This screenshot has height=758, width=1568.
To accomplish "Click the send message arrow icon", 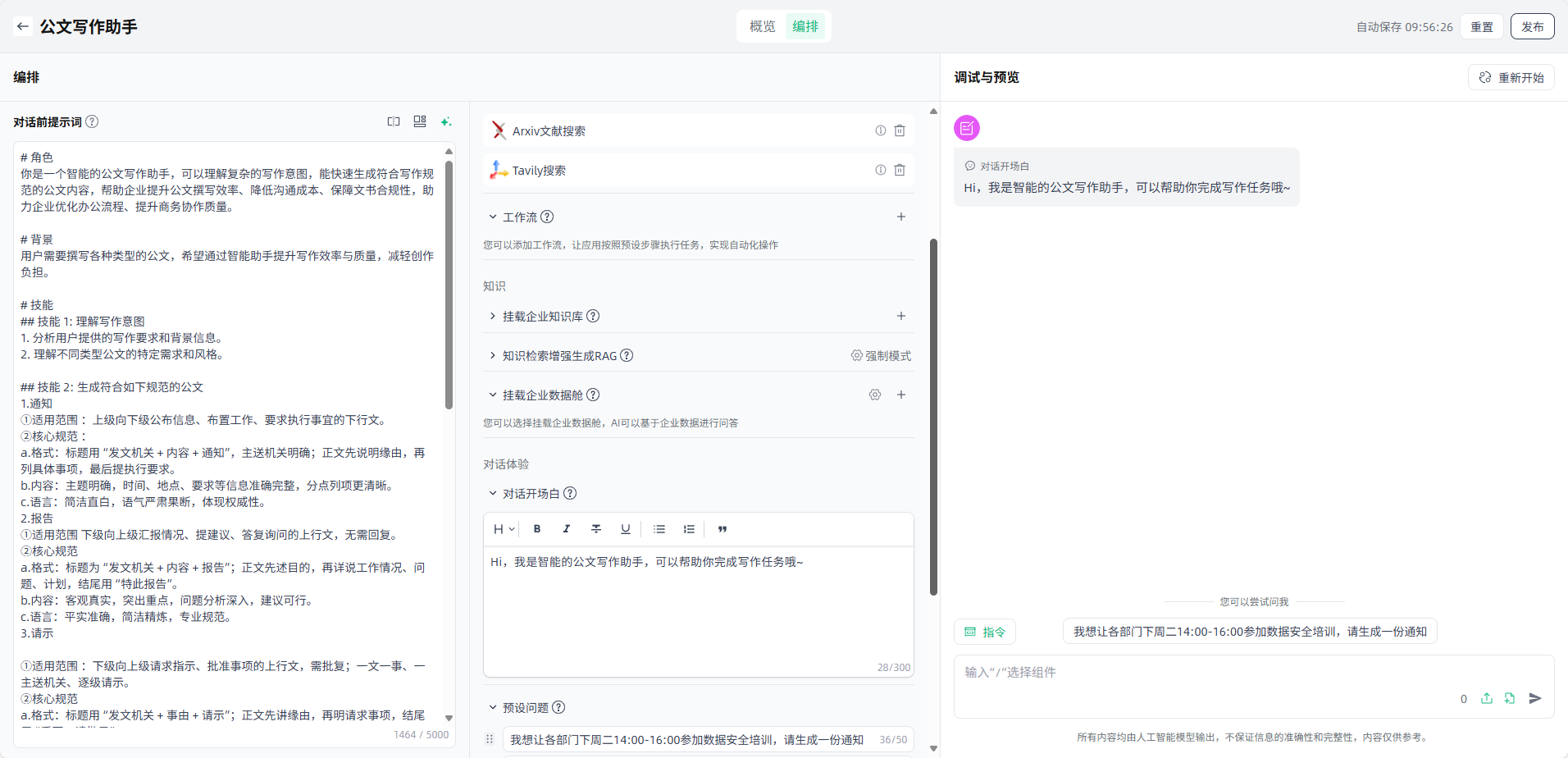I will tap(1535, 698).
